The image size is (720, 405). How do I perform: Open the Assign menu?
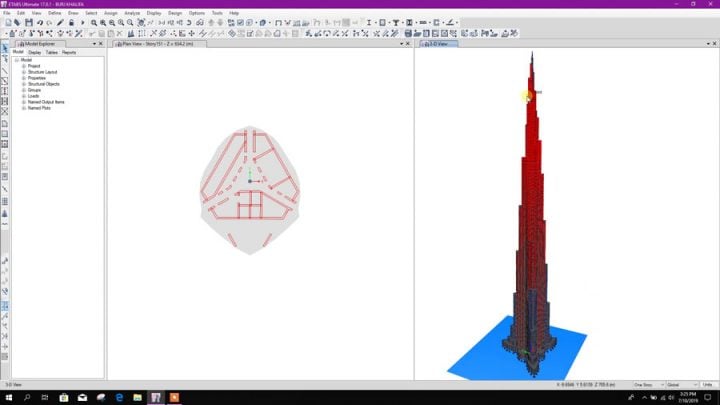[111, 13]
